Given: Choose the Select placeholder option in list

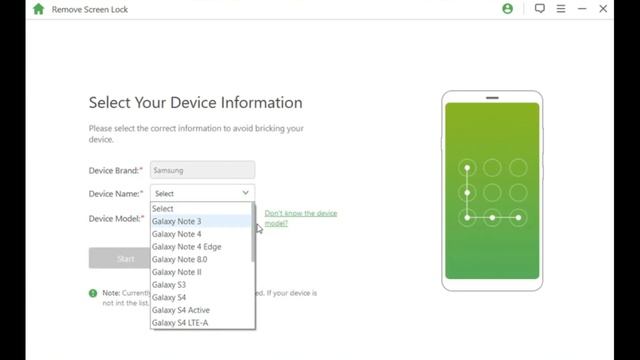Looking at the screenshot, I should [201, 209].
